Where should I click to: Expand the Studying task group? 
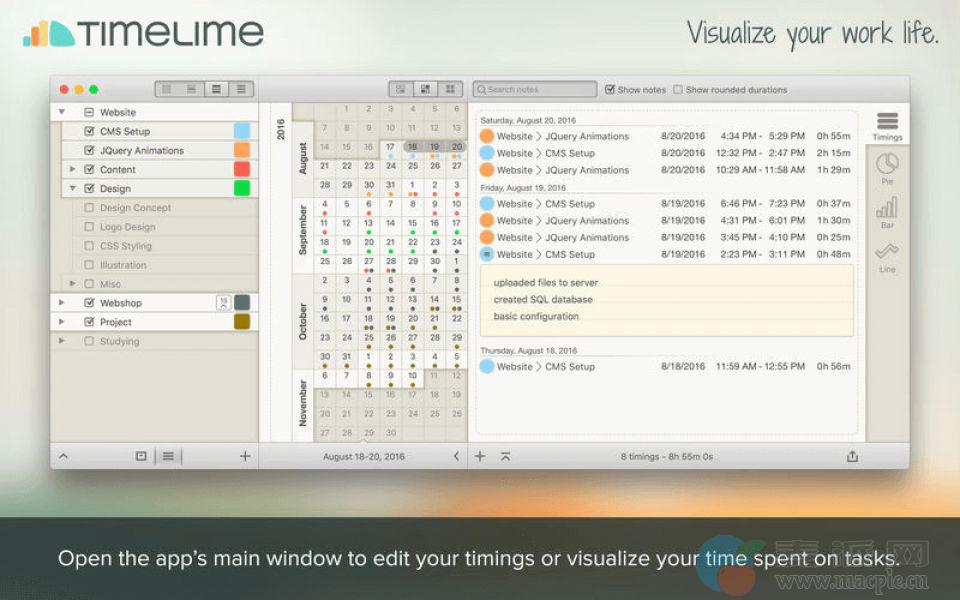(62, 341)
